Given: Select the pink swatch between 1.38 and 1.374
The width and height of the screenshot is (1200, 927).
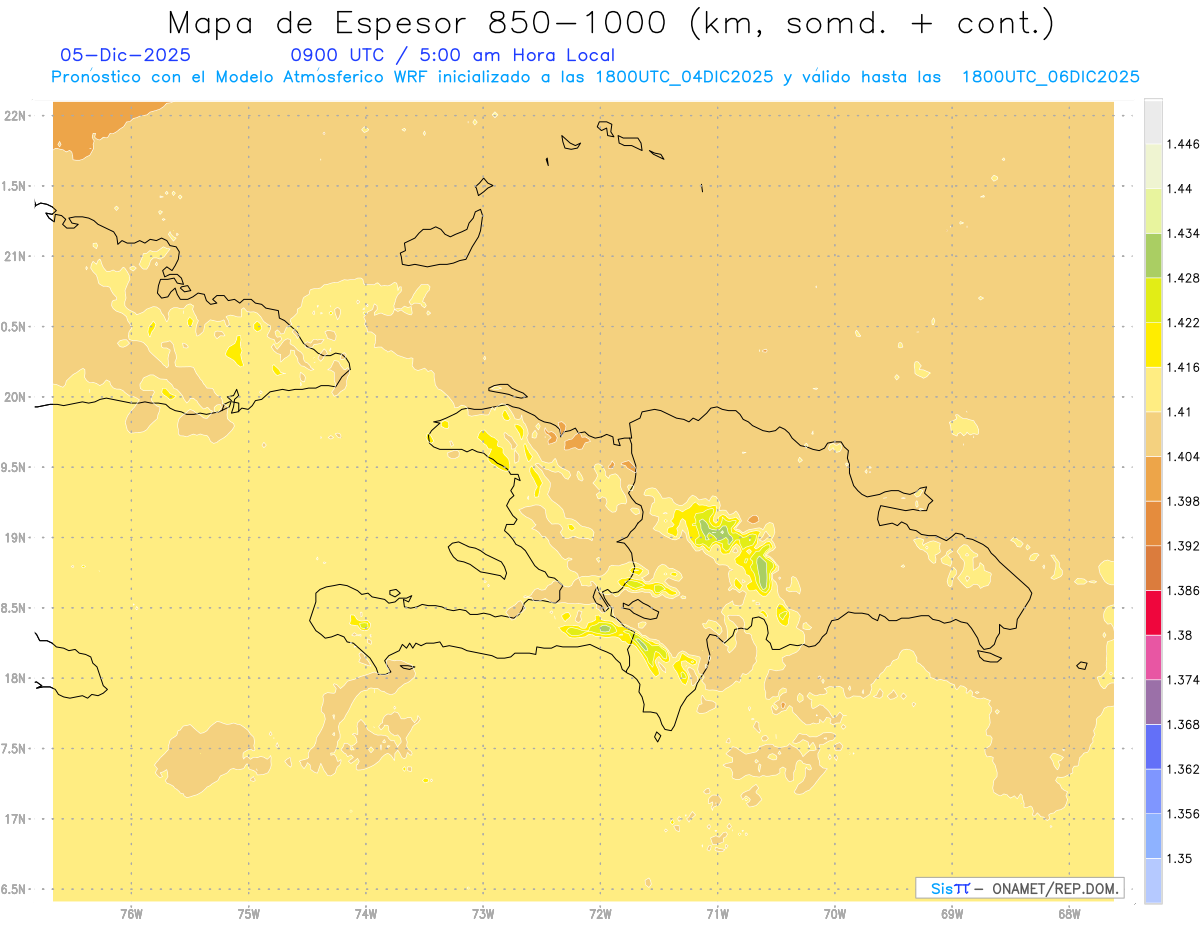Looking at the screenshot, I should pos(1153,657).
